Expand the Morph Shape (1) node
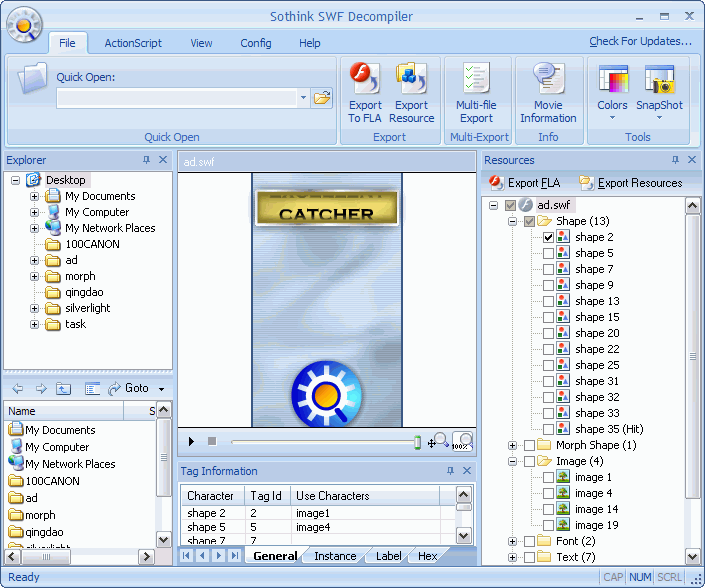705x588 pixels. click(513, 445)
